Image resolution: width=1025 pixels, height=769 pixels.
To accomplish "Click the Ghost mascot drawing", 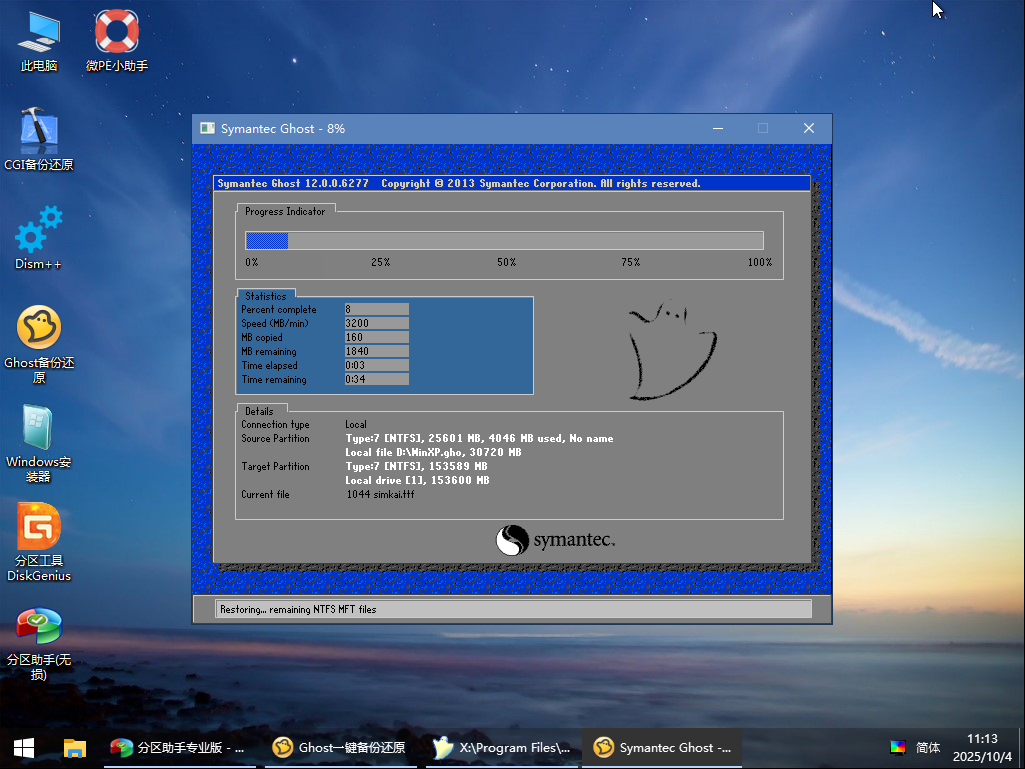I will (x=673, y=350).
